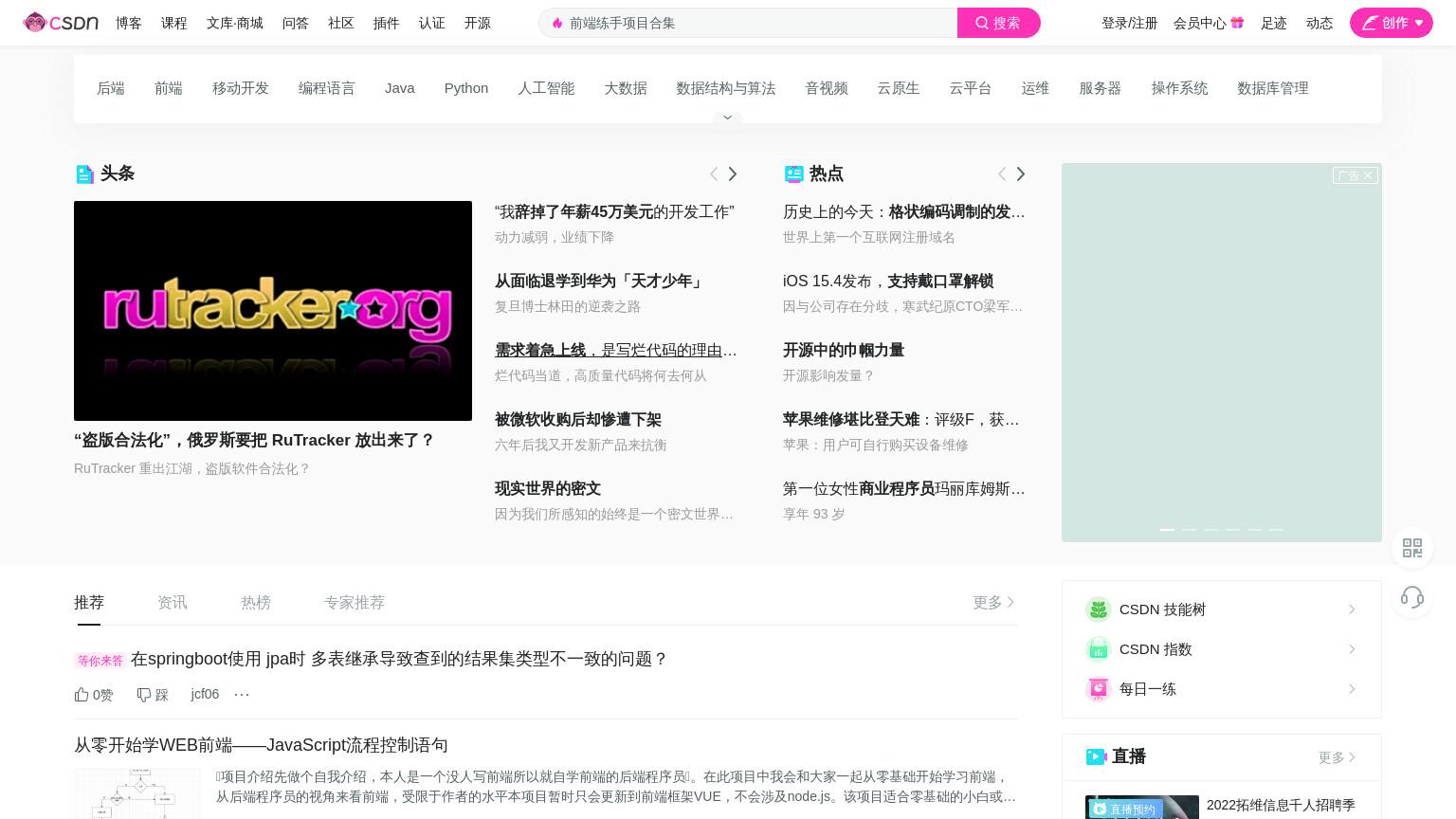The height and width of the screenshot is (819, 1456).
Task: Click the pink 搜索 button
Action: (998, 23)
